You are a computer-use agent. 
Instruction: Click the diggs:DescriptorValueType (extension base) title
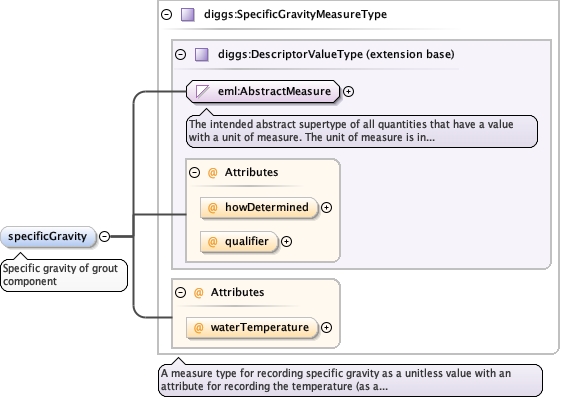(336, 54)
